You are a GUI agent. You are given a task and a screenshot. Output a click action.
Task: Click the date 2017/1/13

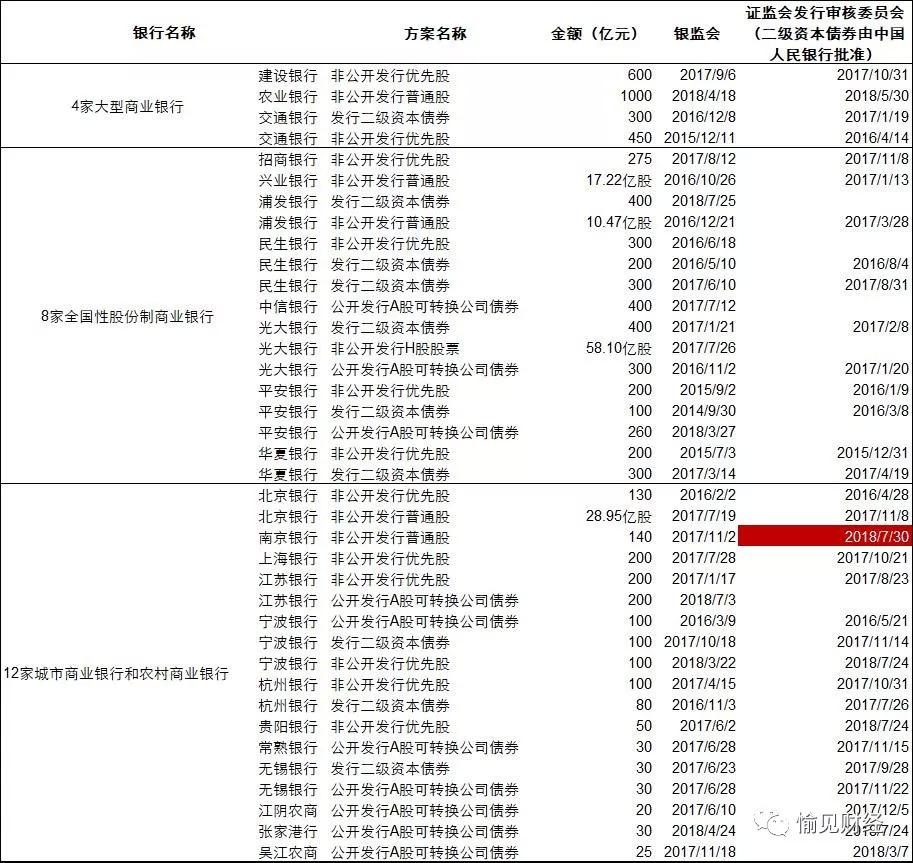click(x=876, y=180)
